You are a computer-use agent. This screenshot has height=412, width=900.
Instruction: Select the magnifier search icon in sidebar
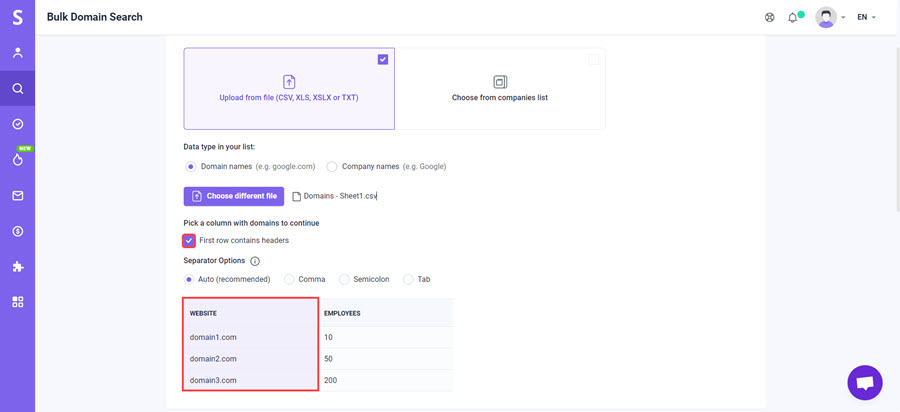tap(17, 88)
